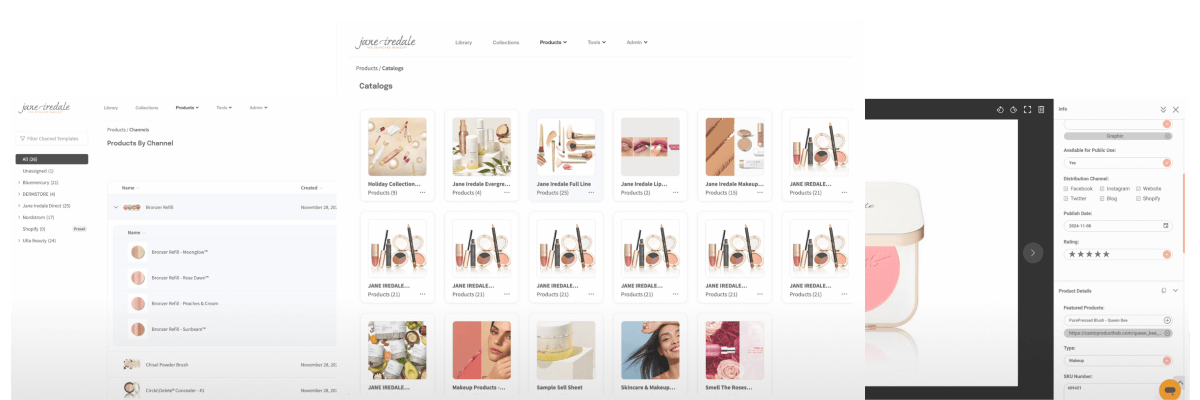
Task: Click the Products breadcrumb above Catalogs
Action: [x=367, y=68]
